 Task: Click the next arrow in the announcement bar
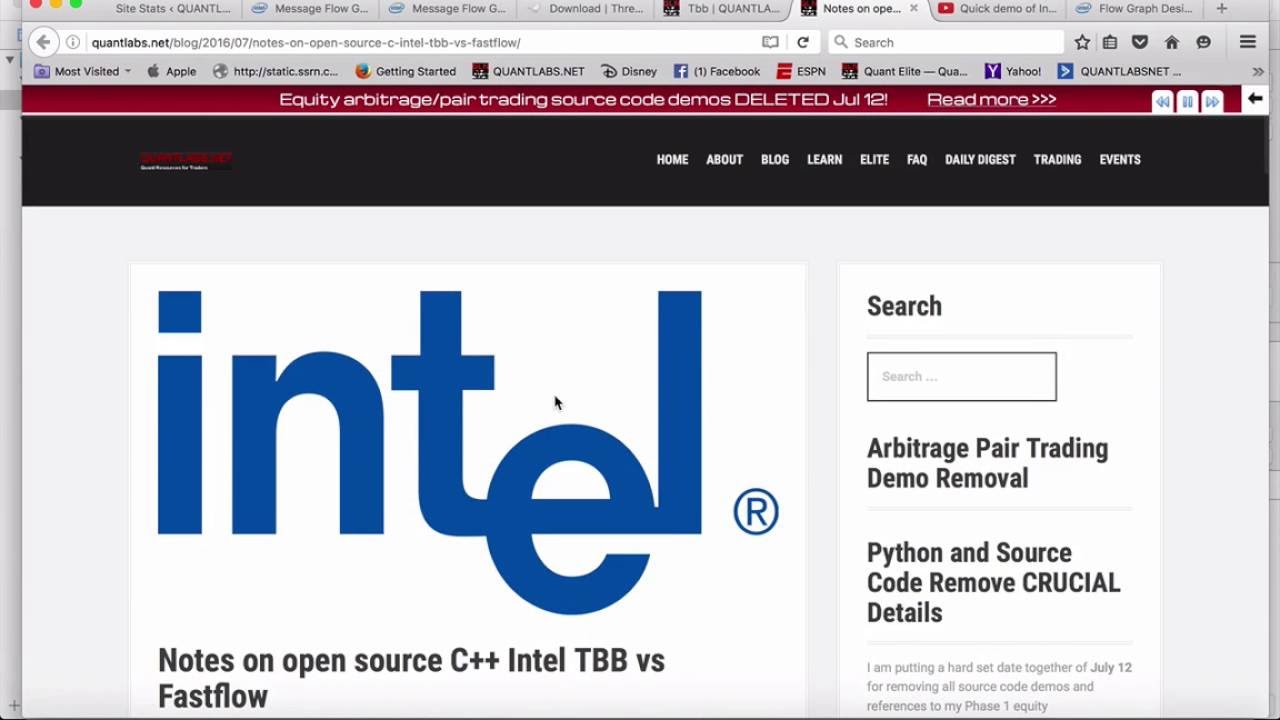point(1212,101)
